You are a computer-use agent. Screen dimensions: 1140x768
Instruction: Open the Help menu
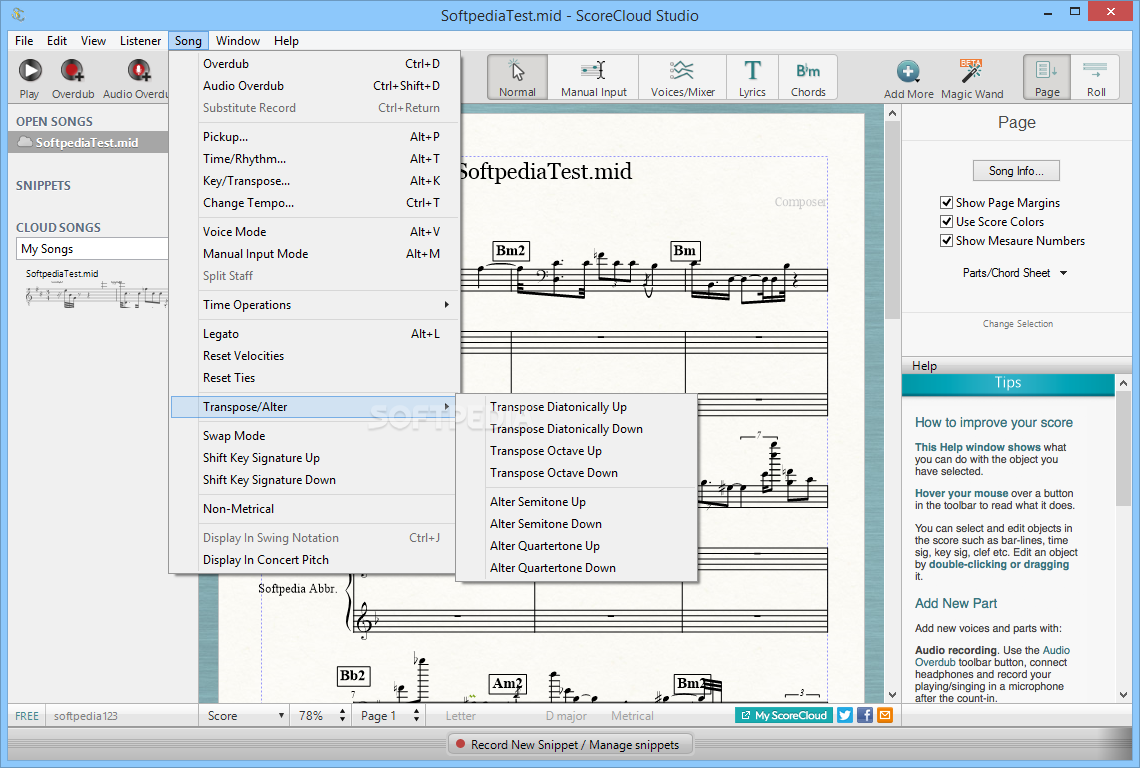point(286,41)
